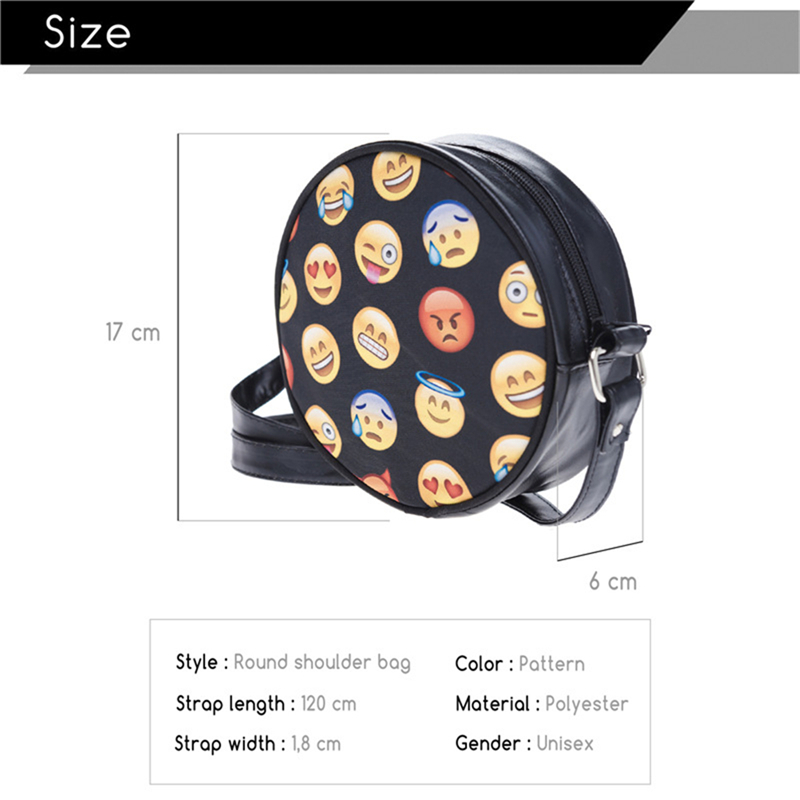Click the Strap length 120 cm value
This screenshot has width=800, height=800.
[329, 704]
